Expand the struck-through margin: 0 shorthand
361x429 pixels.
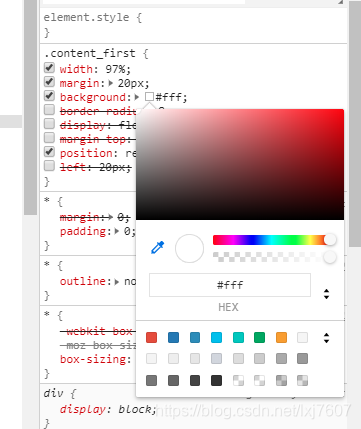pos(111,217)
